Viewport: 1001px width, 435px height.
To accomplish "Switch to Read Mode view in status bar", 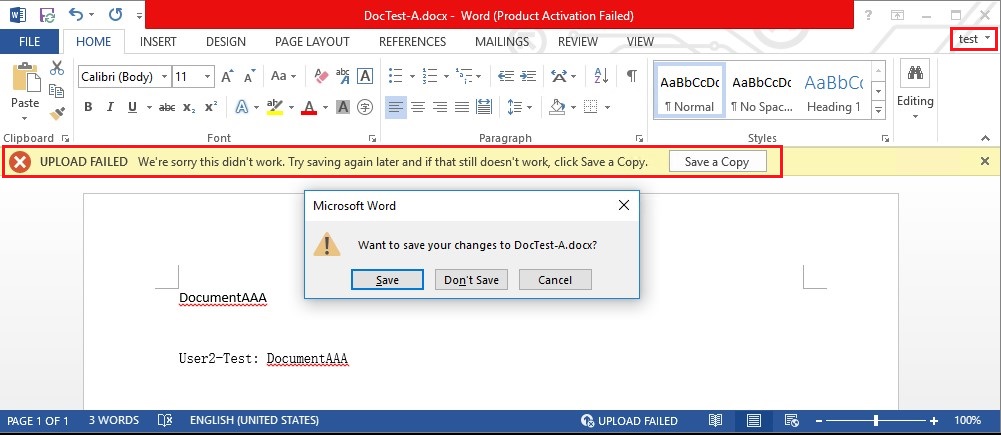I will tap(716, 420).
